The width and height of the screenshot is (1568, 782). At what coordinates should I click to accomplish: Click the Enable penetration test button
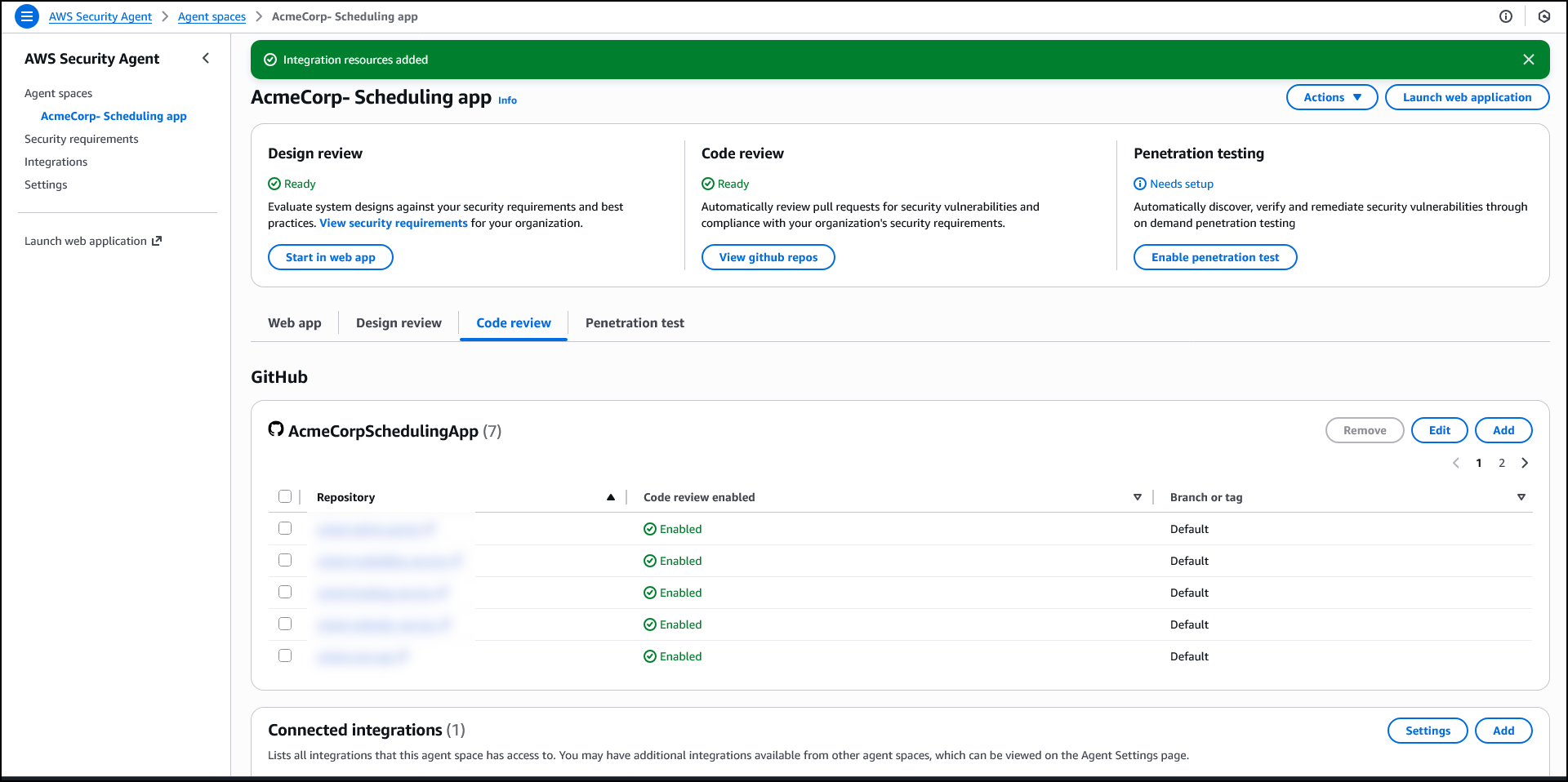coord(1214,257)
